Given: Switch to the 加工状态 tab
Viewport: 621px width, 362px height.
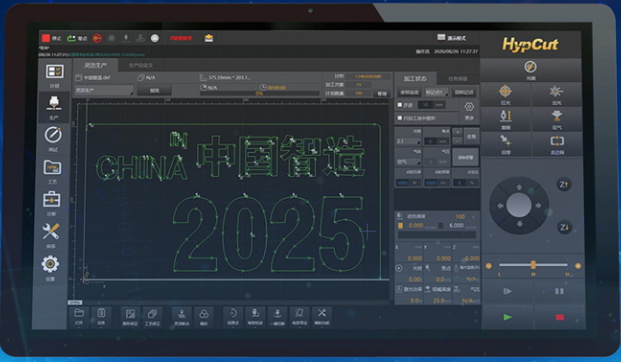Looking at the screenshot, I should click(415, 78).
